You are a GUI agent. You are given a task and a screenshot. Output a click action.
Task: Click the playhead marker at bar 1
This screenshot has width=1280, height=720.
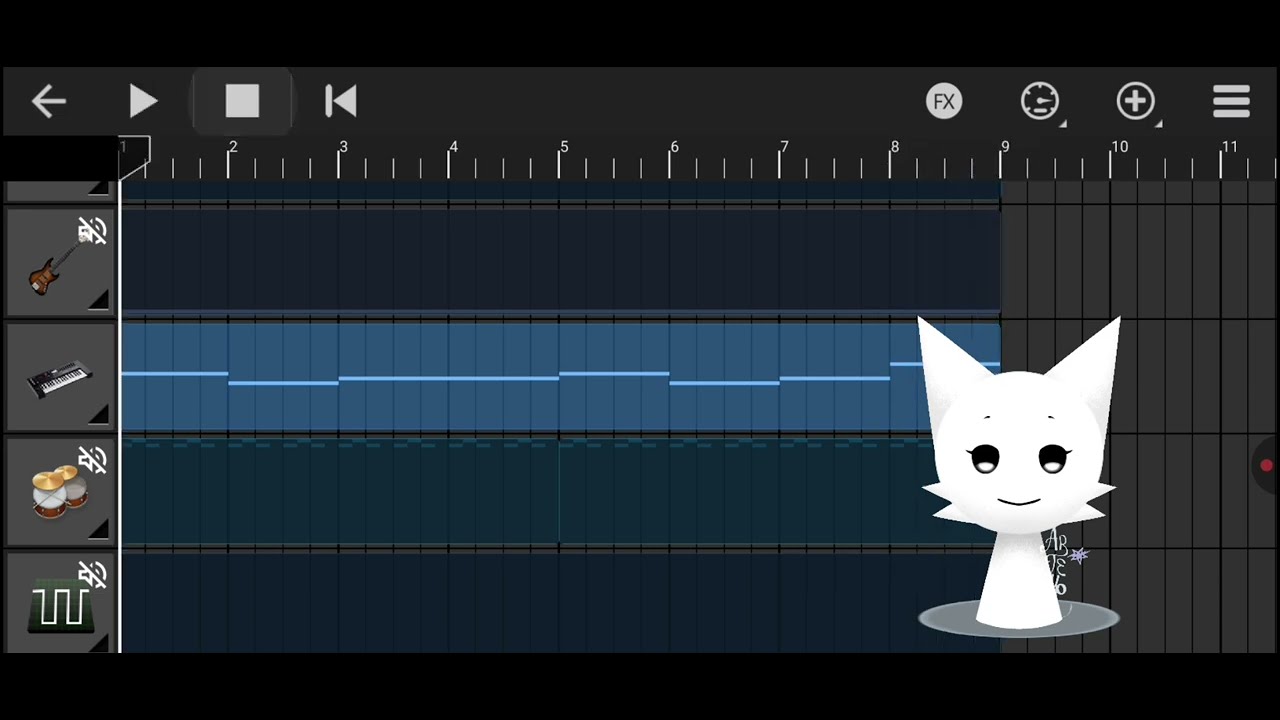coord(135,158)
